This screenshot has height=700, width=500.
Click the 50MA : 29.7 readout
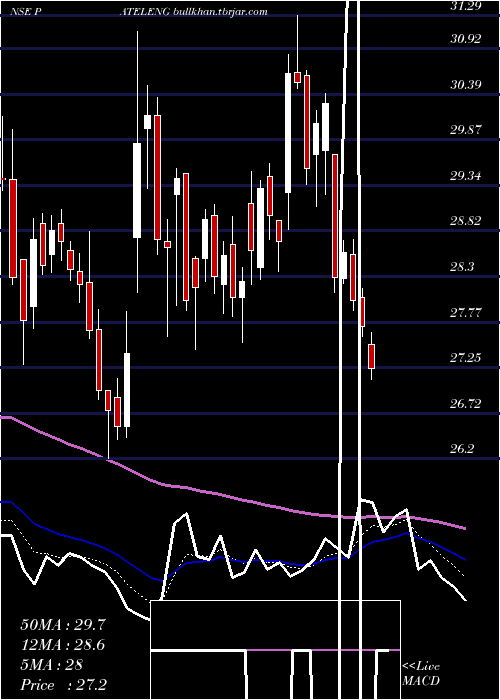click(63, 625)
